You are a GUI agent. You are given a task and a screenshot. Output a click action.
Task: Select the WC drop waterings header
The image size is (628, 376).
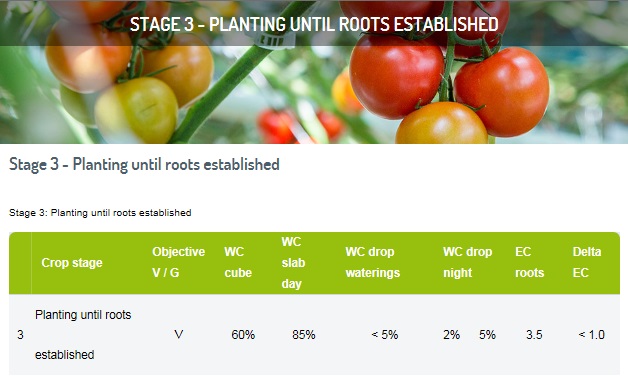372,262
